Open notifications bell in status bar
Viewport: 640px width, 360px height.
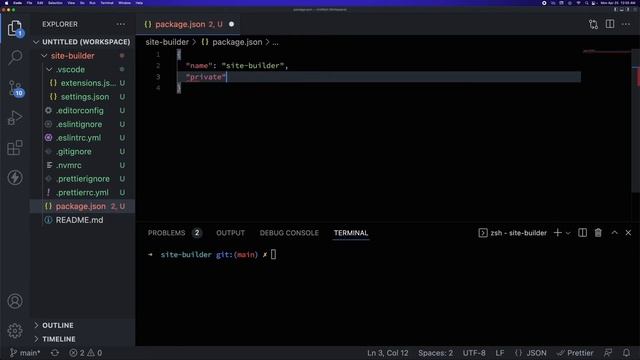tap(626, 353)
